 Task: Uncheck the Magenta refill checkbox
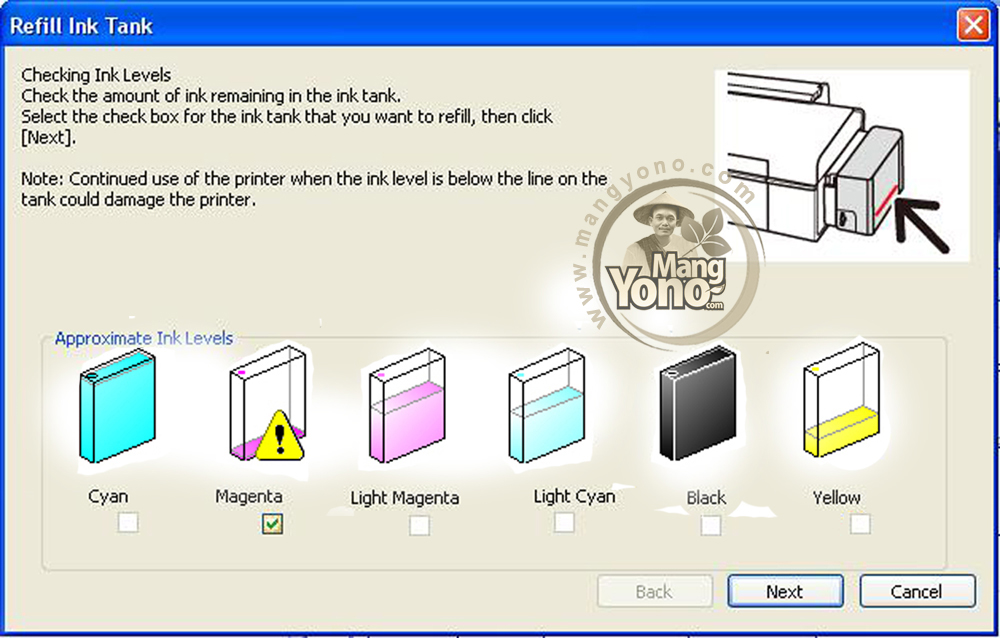click(x=272, y=524)
